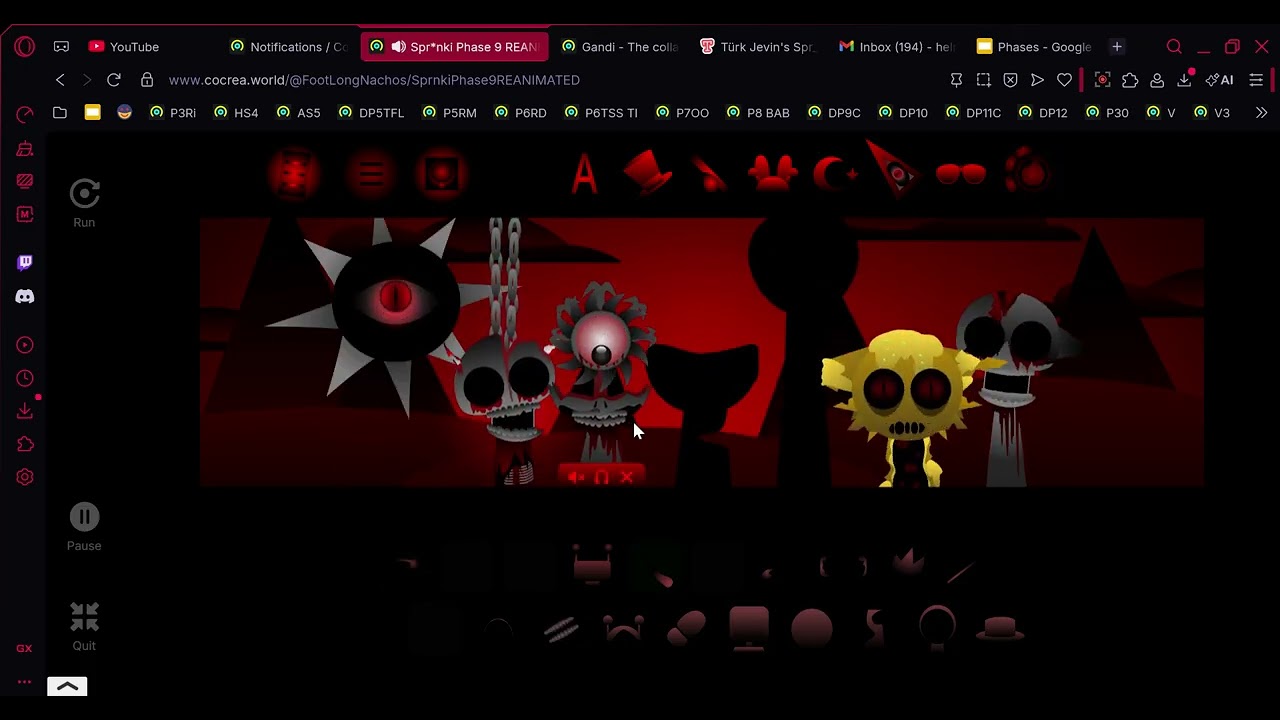Open the AI assistant button
Image resolution: width=1280 pixels, height=720 pixels.
1220,80
